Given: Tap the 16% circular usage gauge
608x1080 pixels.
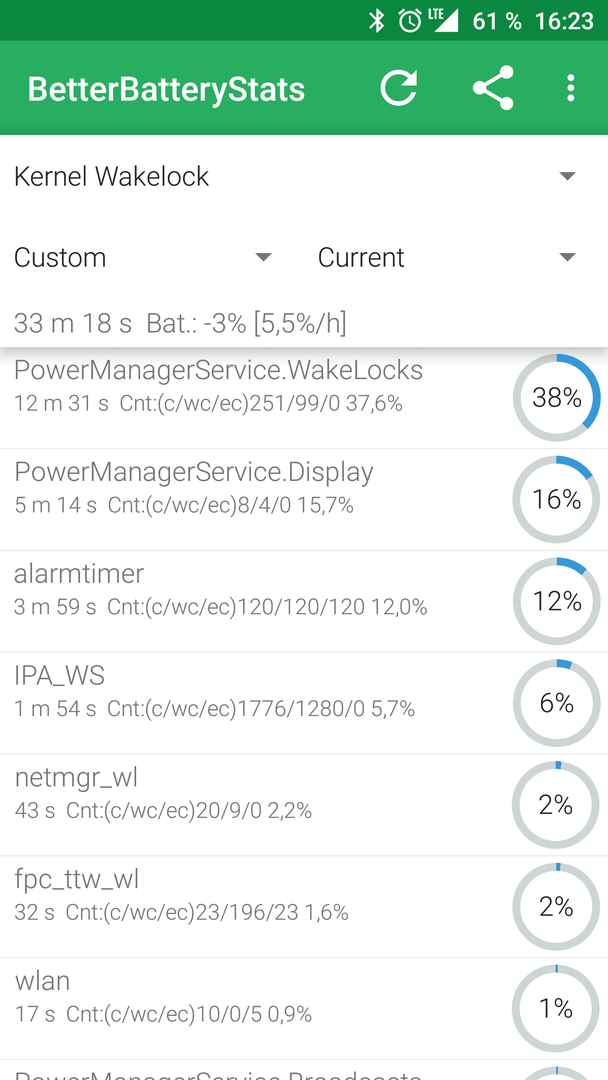Looking at the screenshot, I should pos(556,499).
